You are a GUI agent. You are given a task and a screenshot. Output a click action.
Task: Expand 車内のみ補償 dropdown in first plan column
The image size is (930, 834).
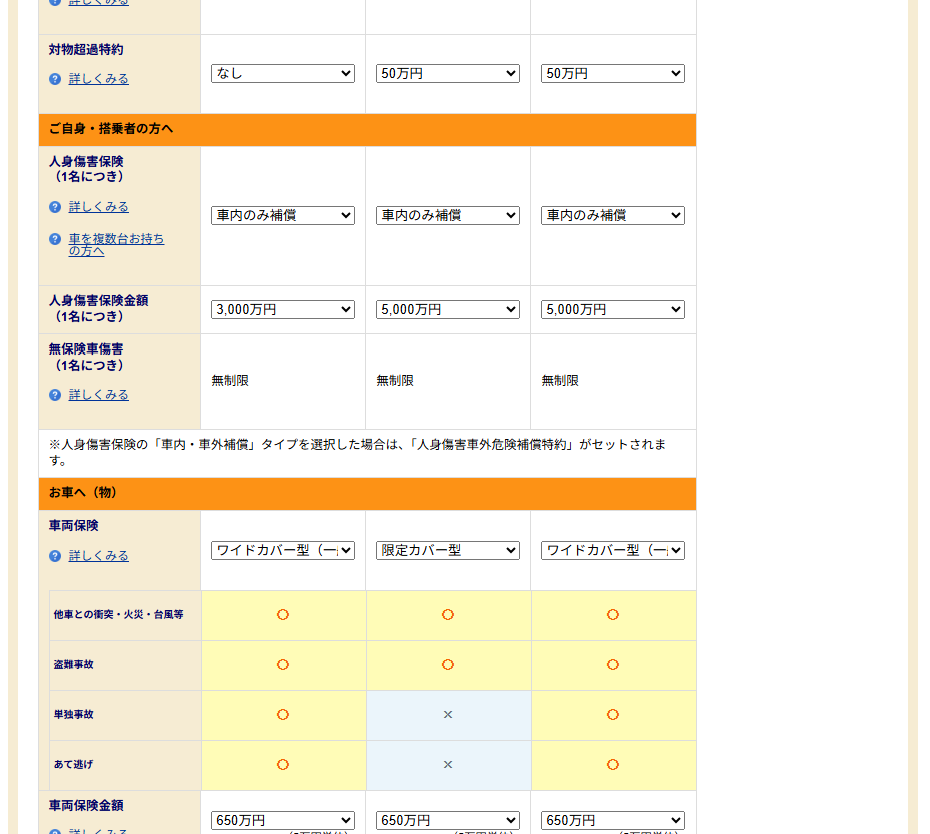[x=283, y=215]
